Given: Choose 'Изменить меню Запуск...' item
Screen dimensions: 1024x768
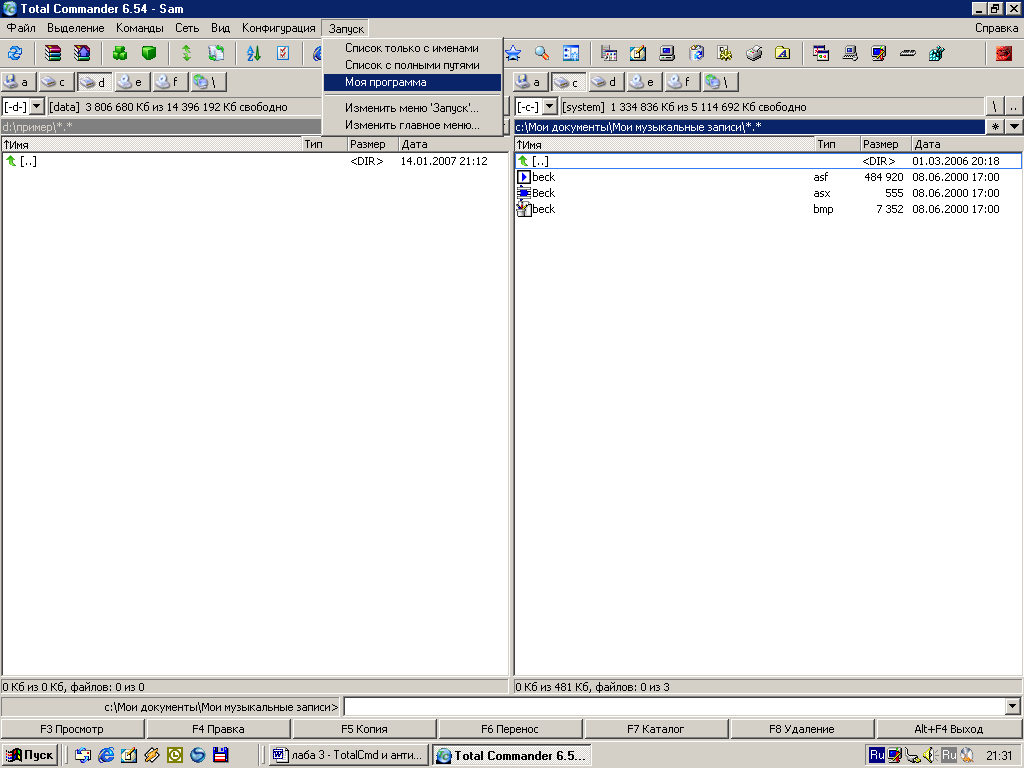Looking at the screenshot, I should [412, 108].
